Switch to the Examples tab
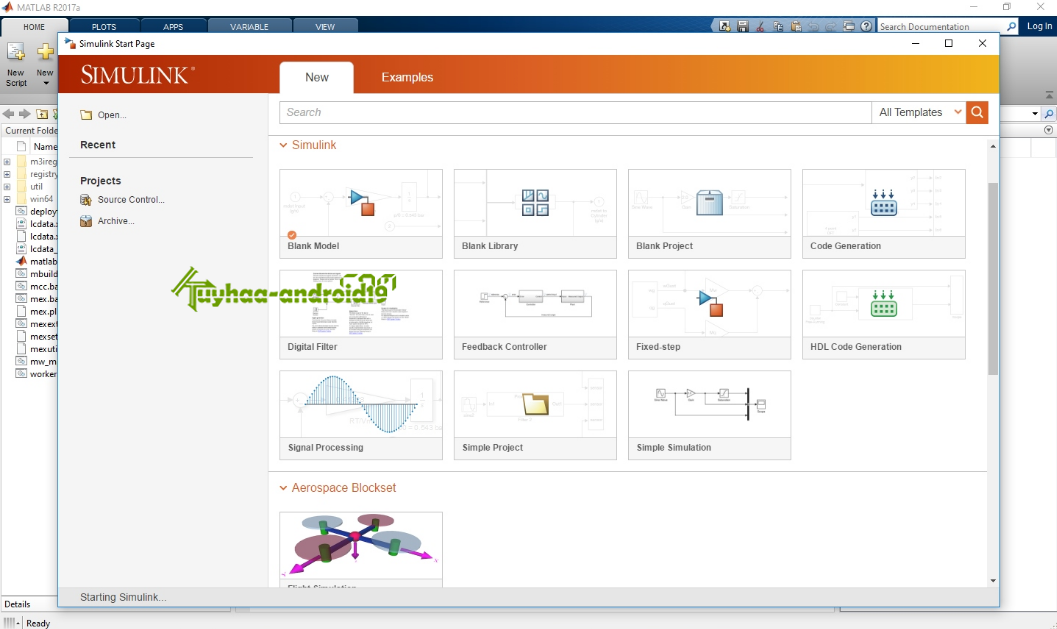 (x=407, y=78)
